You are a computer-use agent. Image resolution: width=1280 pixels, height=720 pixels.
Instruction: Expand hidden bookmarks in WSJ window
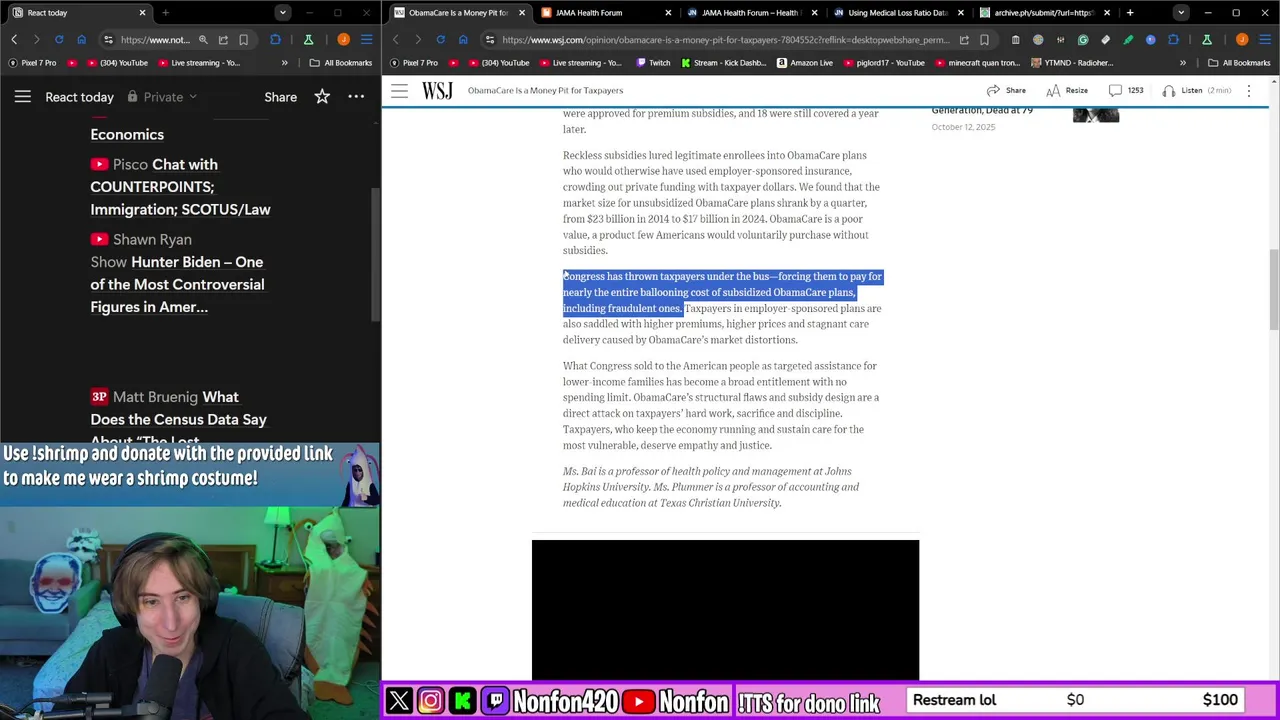tap(1183, 62)
